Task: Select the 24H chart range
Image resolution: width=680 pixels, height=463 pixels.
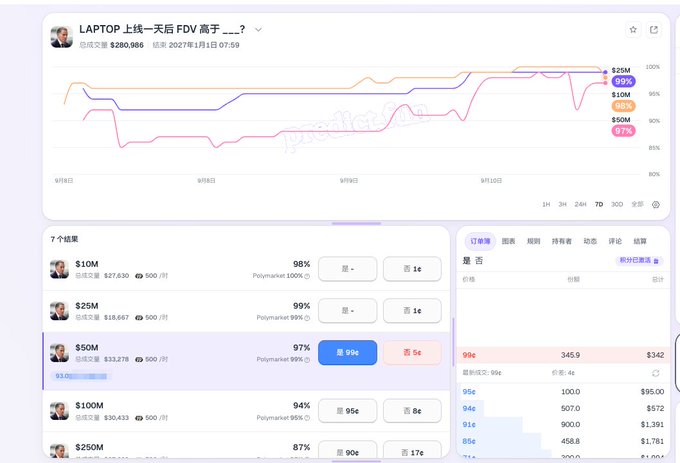Action: [580, 204]
